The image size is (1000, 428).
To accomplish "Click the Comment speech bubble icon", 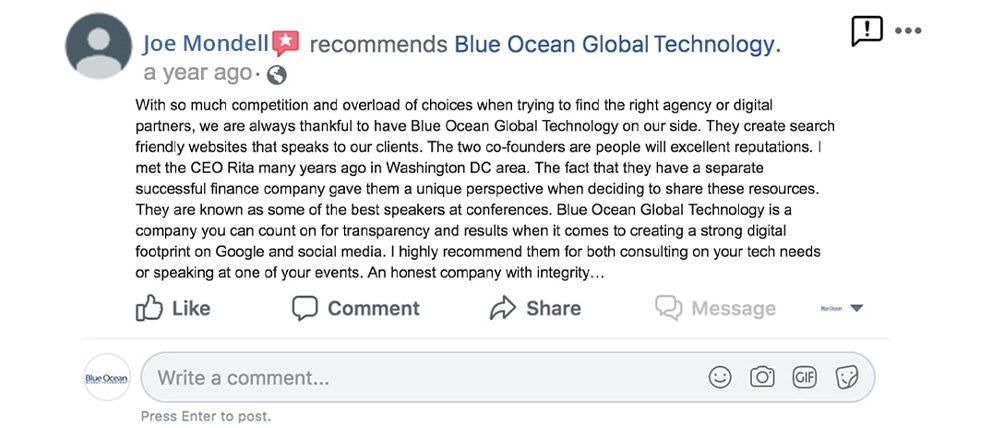I will coord(305,308).
